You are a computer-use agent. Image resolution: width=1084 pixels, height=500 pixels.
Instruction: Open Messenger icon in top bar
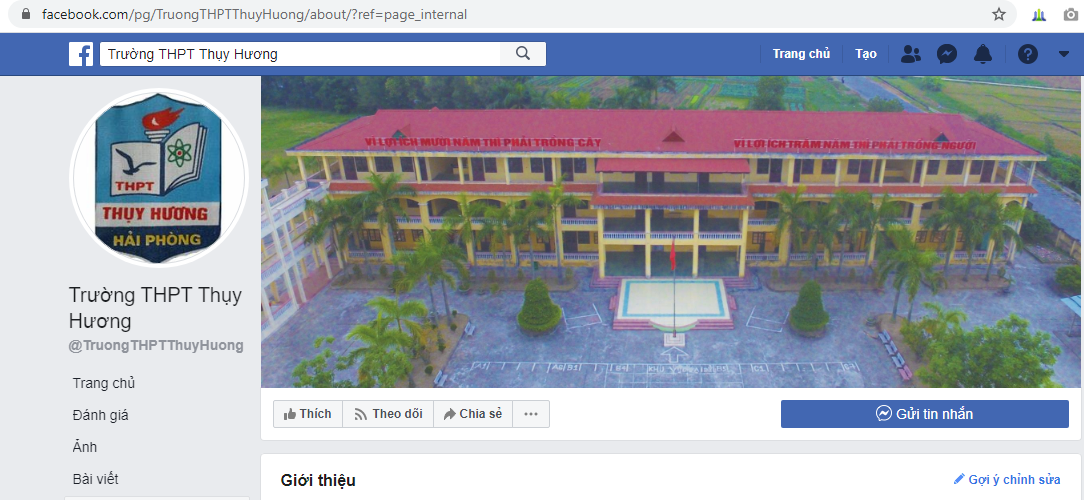[x=947, y=54]
